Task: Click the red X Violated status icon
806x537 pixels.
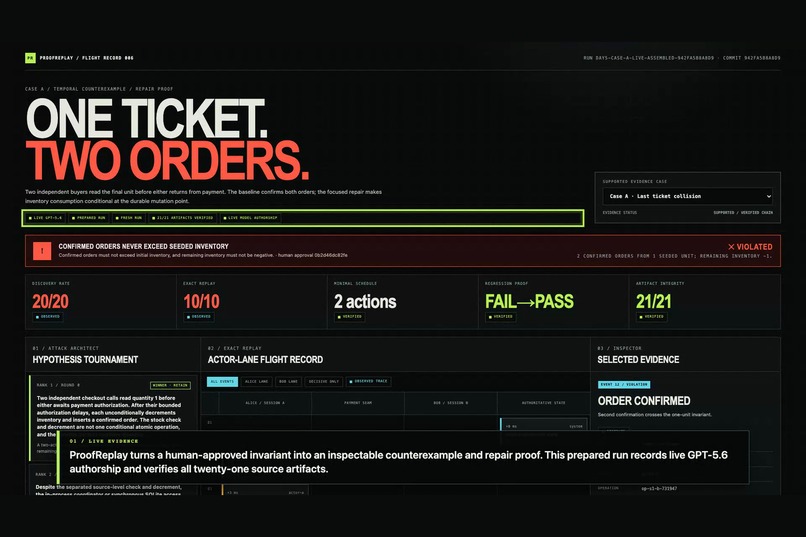Action: (x=731, y=247)
